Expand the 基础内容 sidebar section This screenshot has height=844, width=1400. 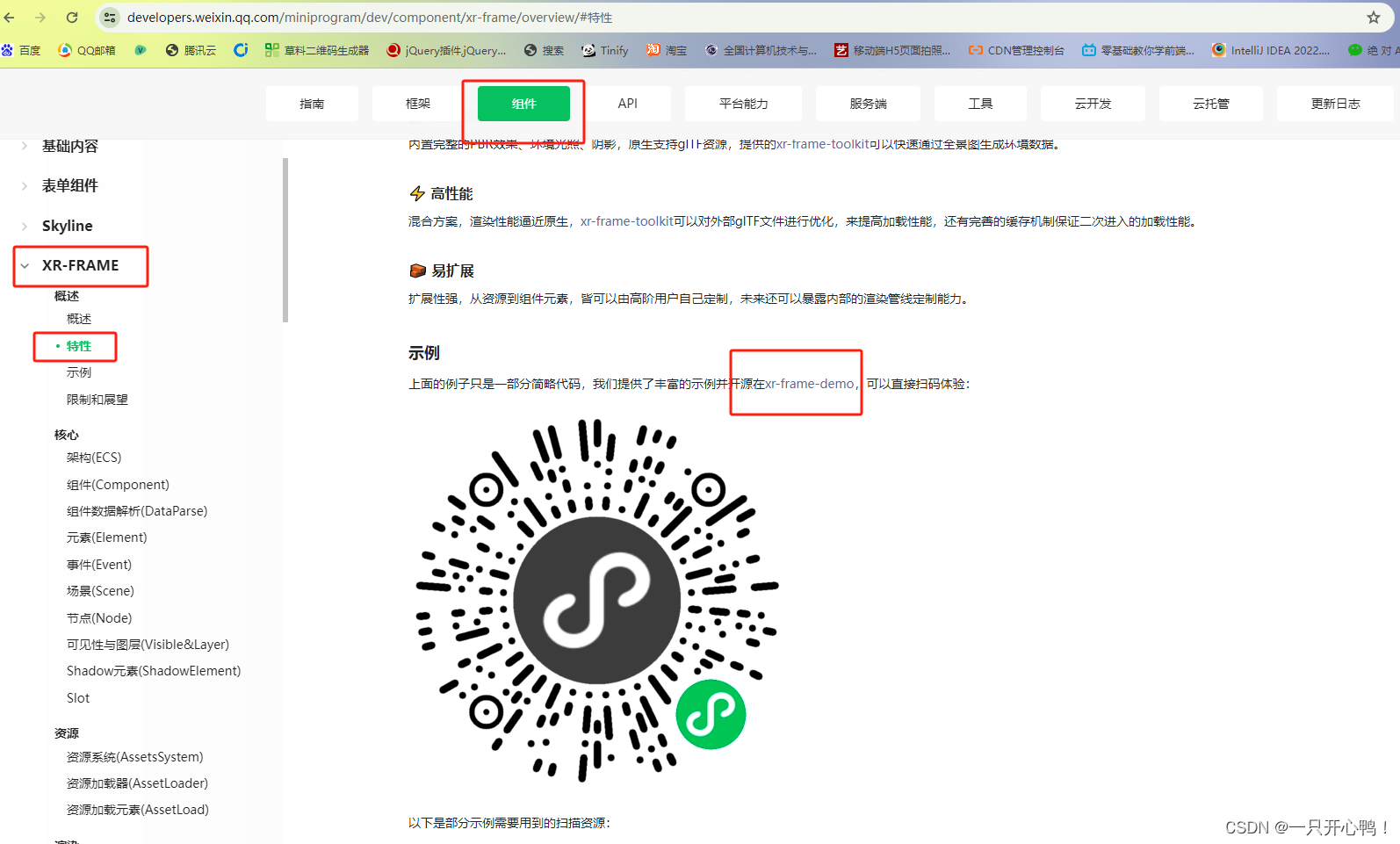pyautogui.click(x=70, y=146)
